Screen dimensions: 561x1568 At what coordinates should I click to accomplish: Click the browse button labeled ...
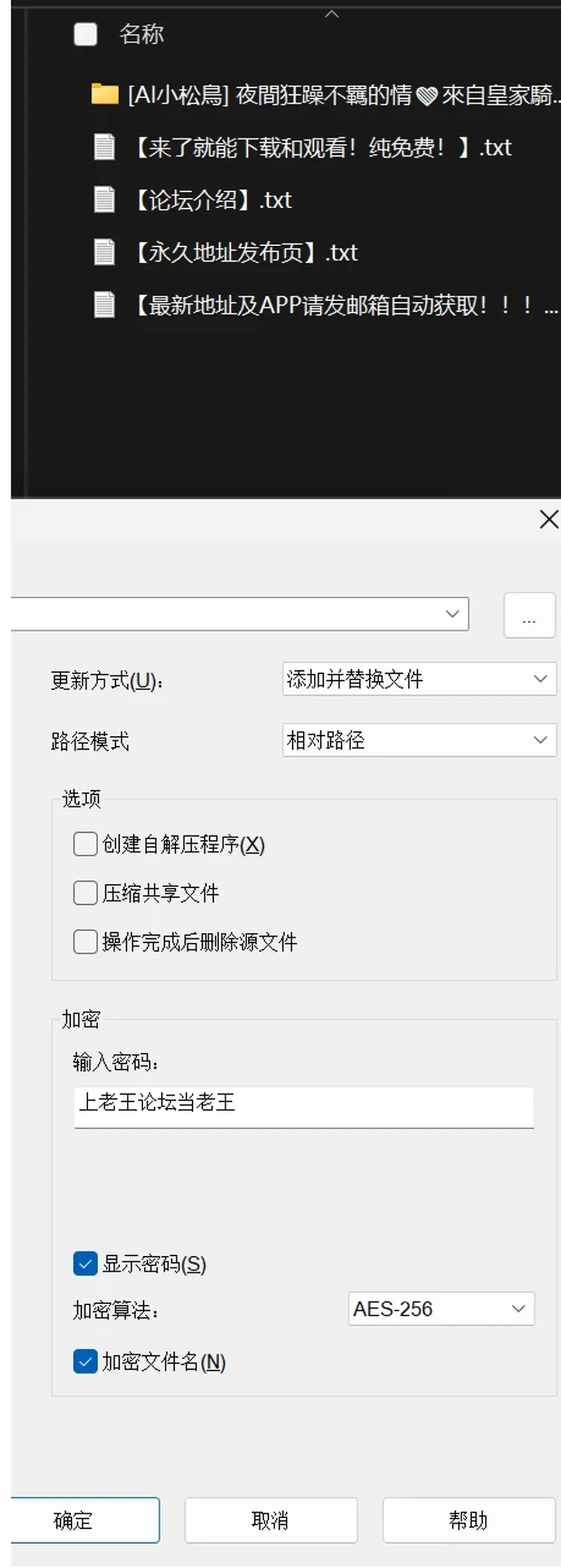[529, 615]
